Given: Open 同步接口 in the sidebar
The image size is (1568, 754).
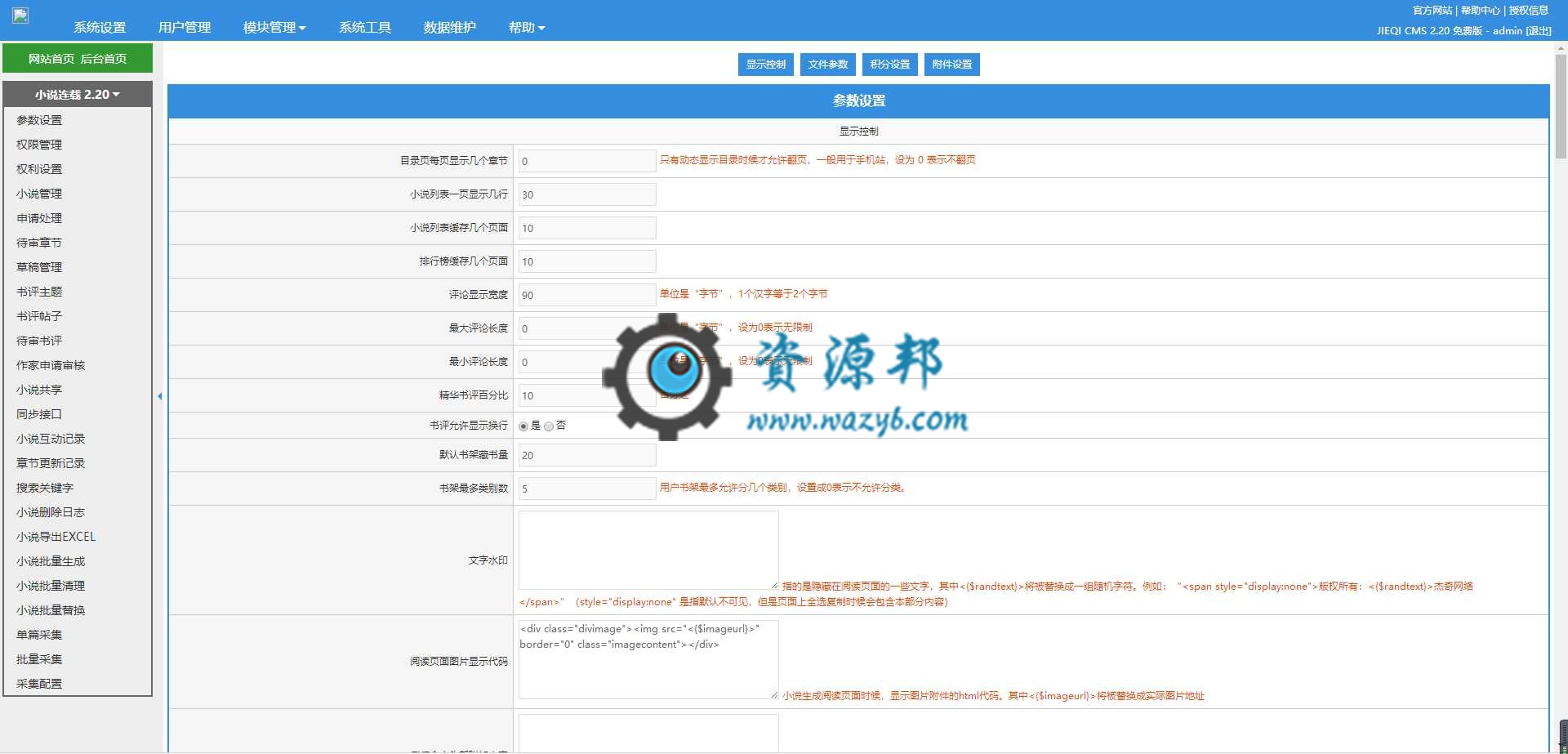Looking at the screenshot, I should point(39,414).
